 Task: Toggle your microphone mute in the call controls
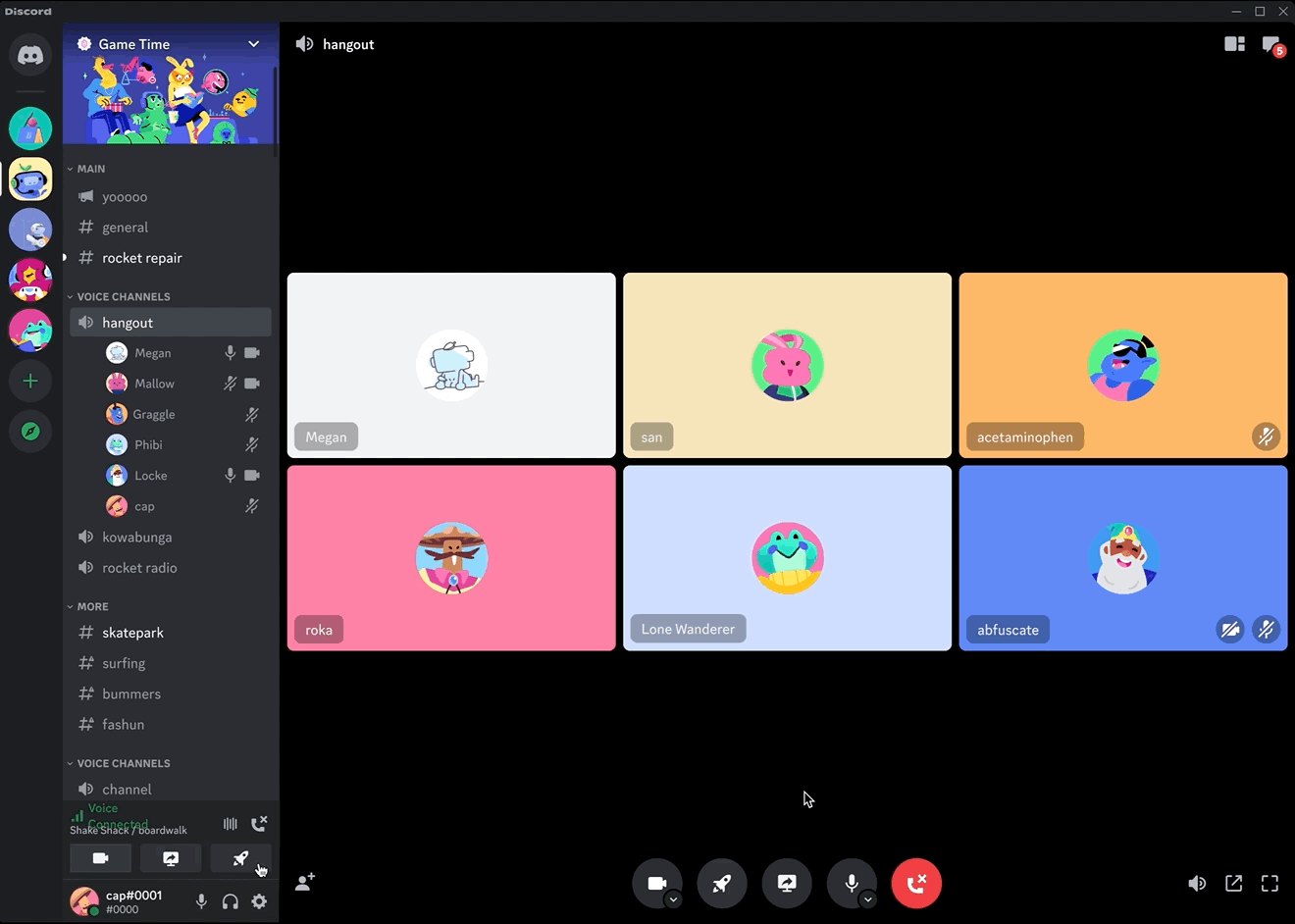click(851, 880)
